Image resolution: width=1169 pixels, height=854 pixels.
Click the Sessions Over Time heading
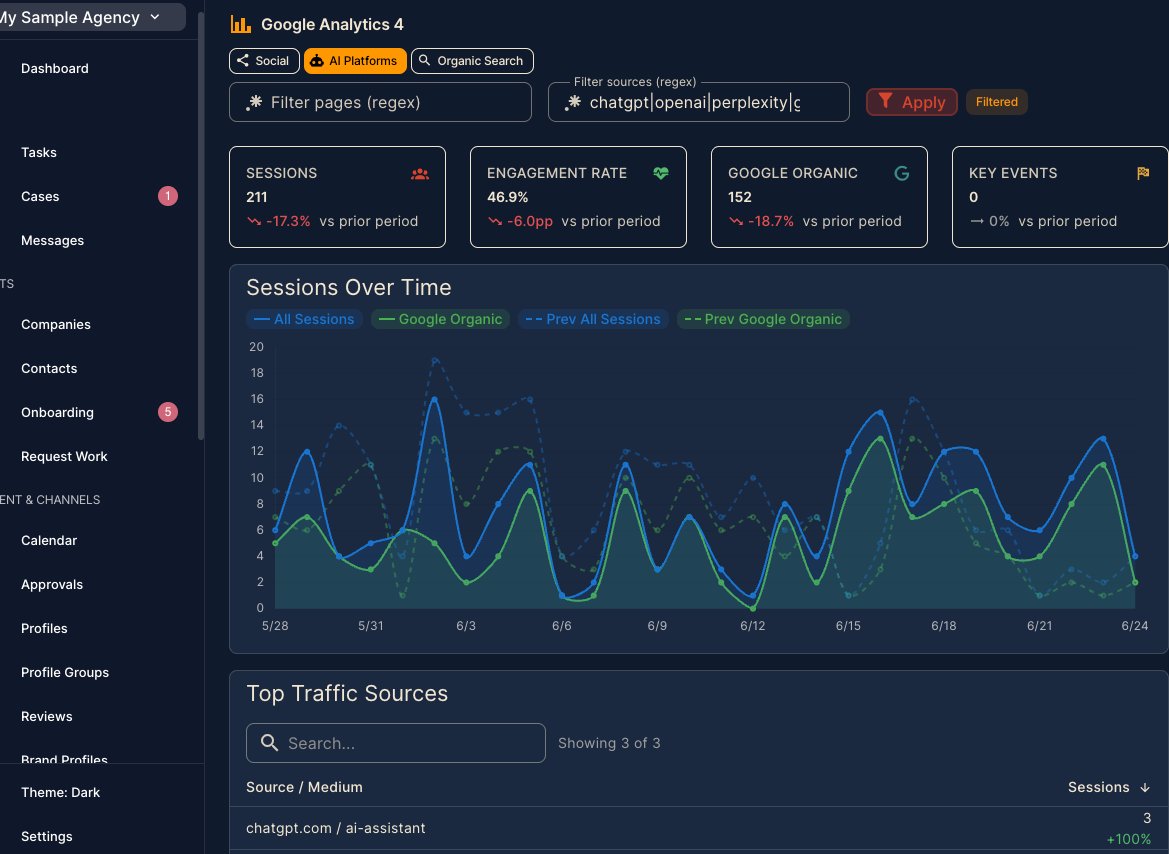[349, 287]
